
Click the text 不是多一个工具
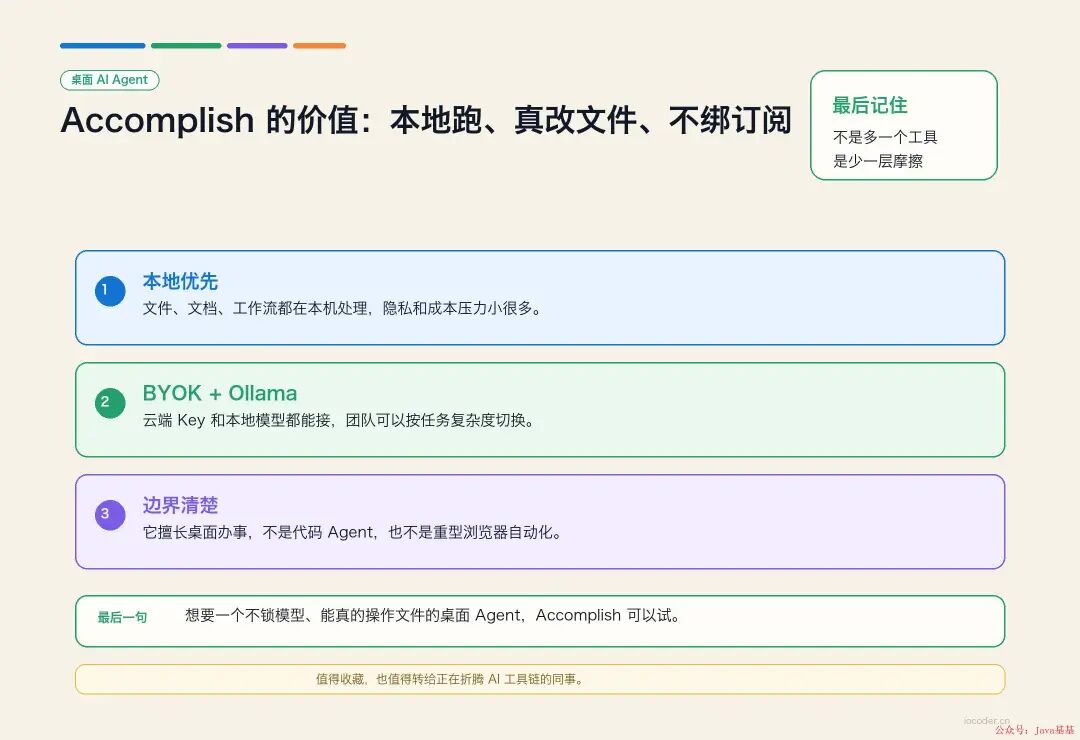(x=885, y=137)
